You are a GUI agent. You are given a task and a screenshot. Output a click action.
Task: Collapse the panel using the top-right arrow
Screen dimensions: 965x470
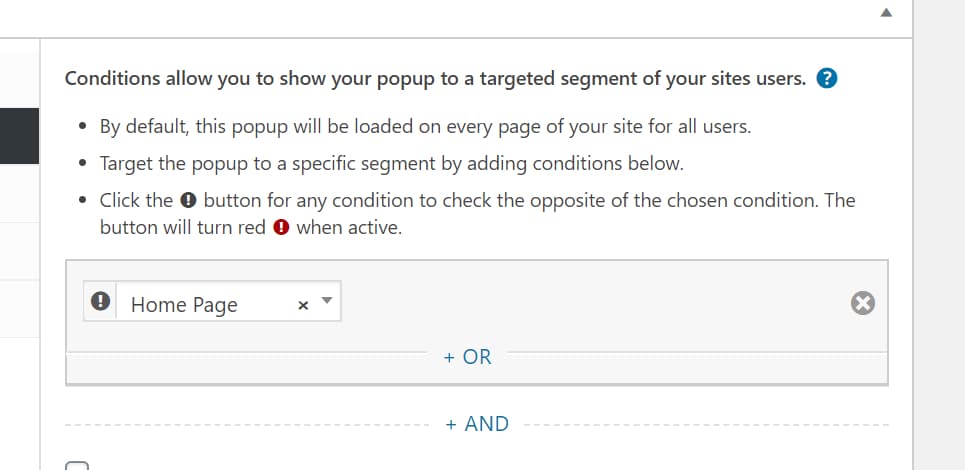click(885, 14)
